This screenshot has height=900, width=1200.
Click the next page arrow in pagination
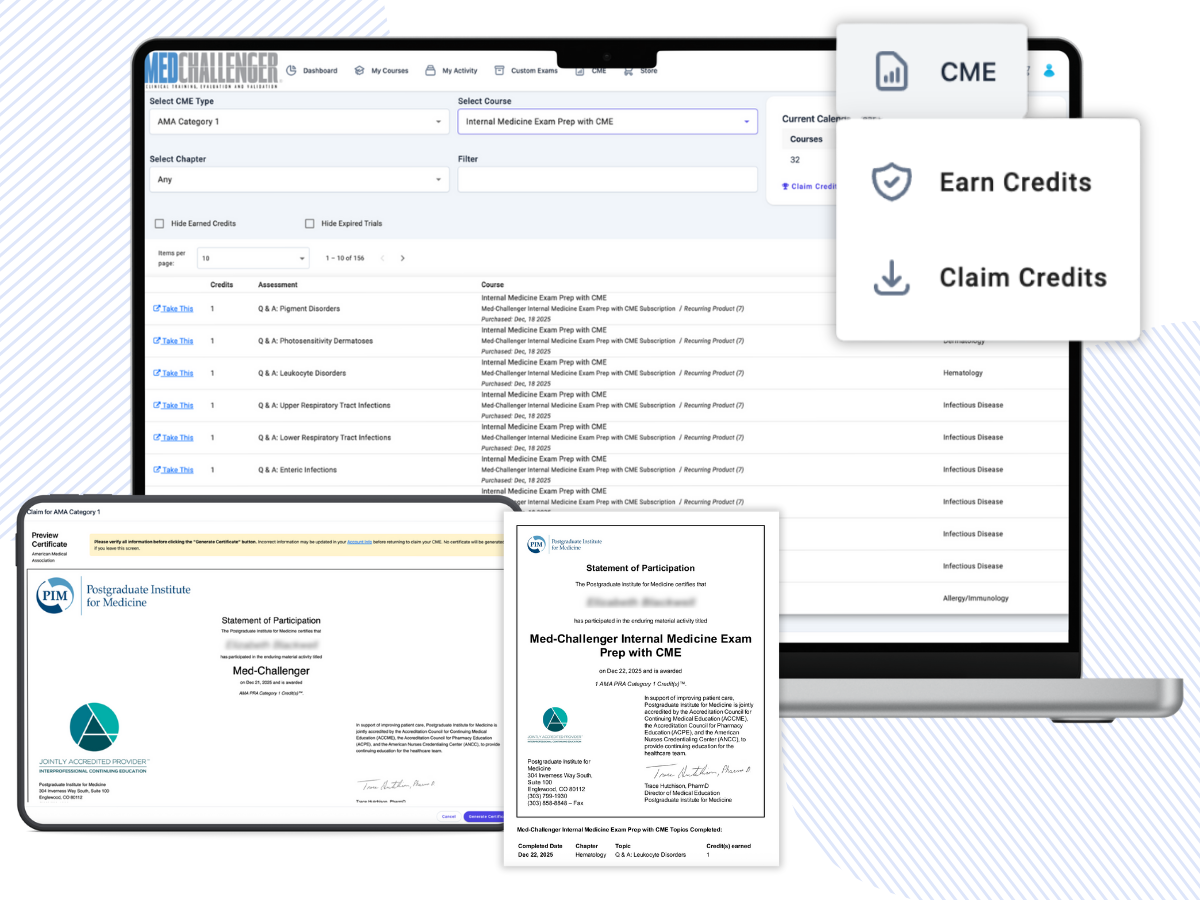402,257
